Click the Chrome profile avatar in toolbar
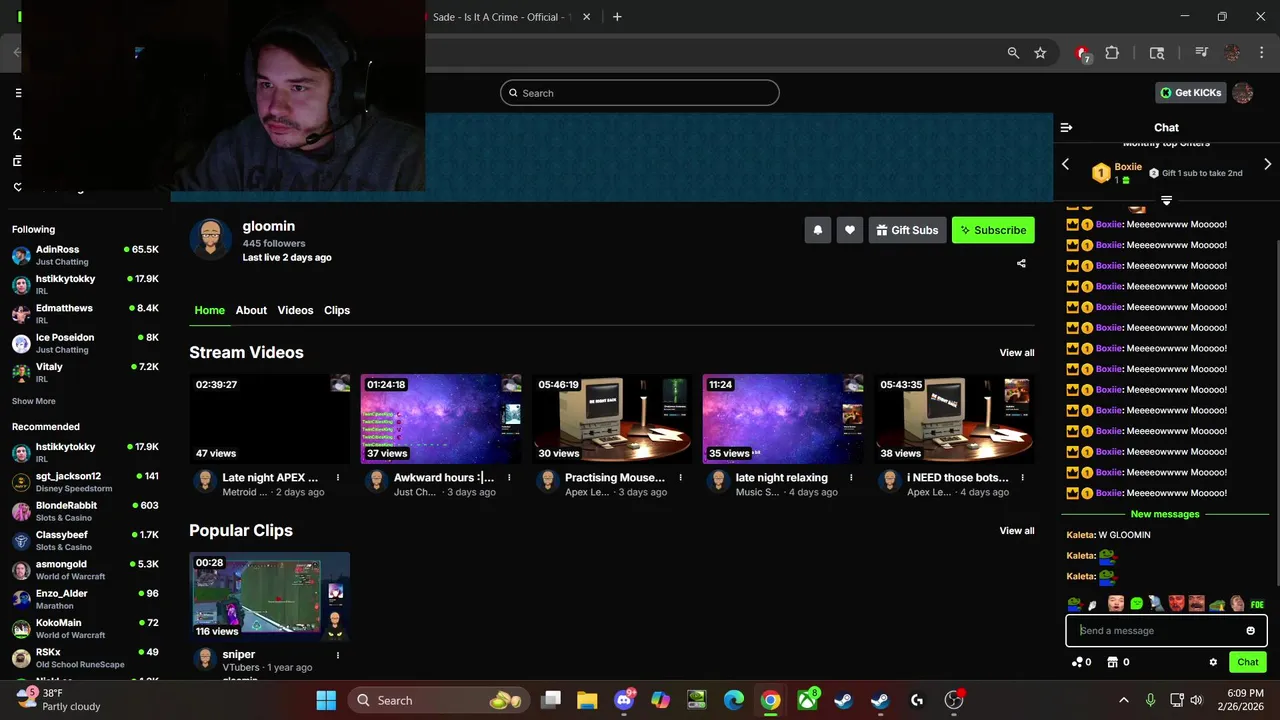 [1232, 53]
